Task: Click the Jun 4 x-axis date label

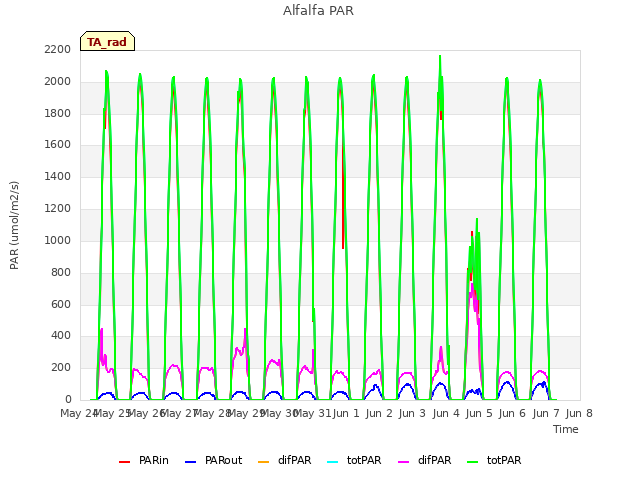Action: (446, 413)
